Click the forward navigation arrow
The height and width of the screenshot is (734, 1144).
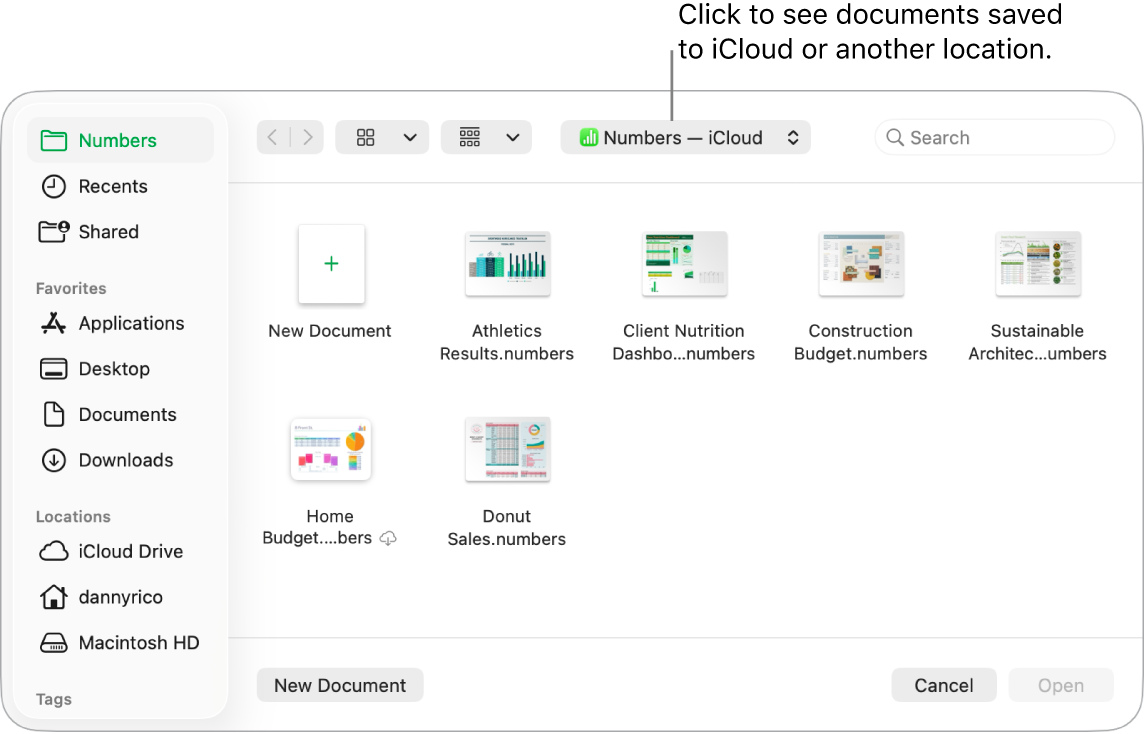(308, 137)
